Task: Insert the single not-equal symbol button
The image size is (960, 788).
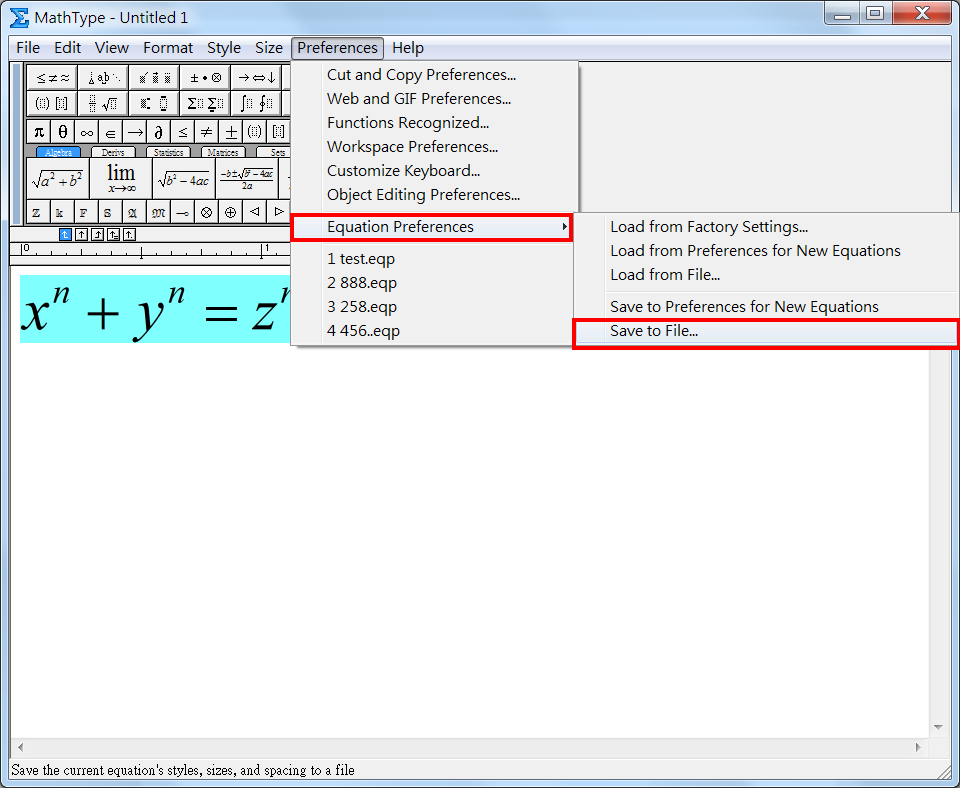Action: [206, 132]
